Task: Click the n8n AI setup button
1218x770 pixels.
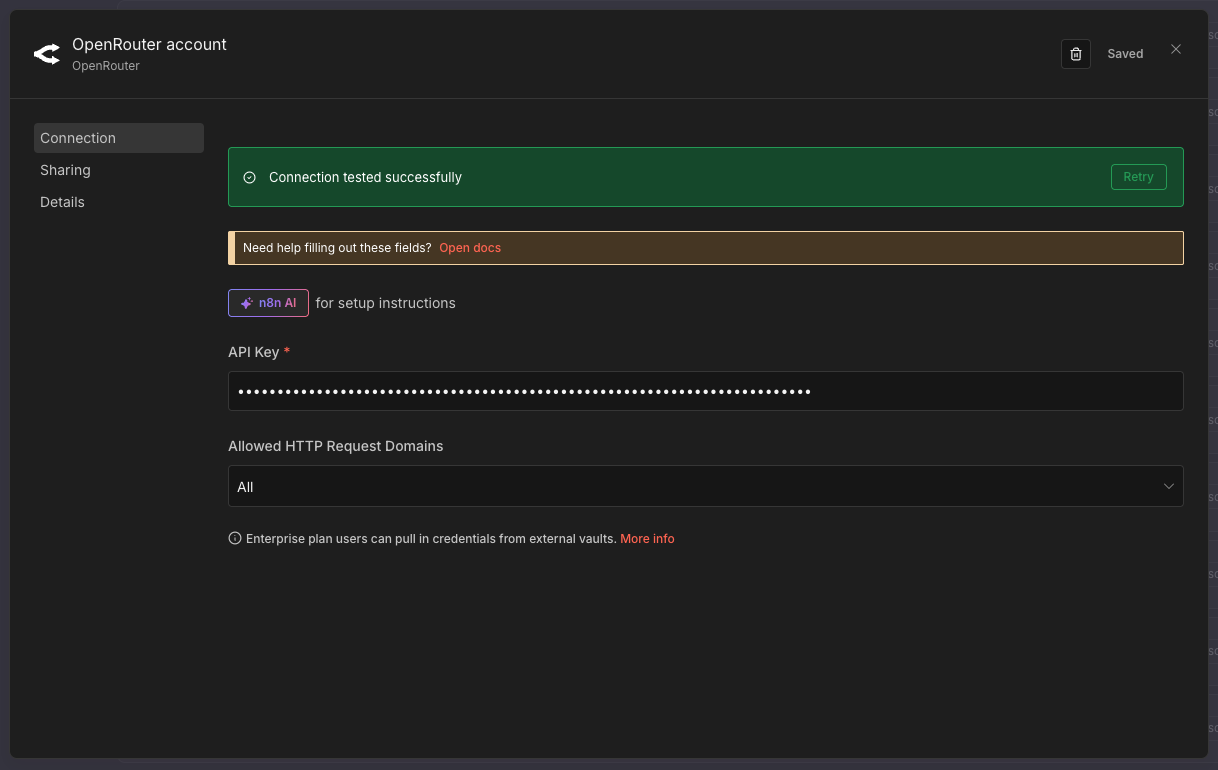Action: point(268,303)
